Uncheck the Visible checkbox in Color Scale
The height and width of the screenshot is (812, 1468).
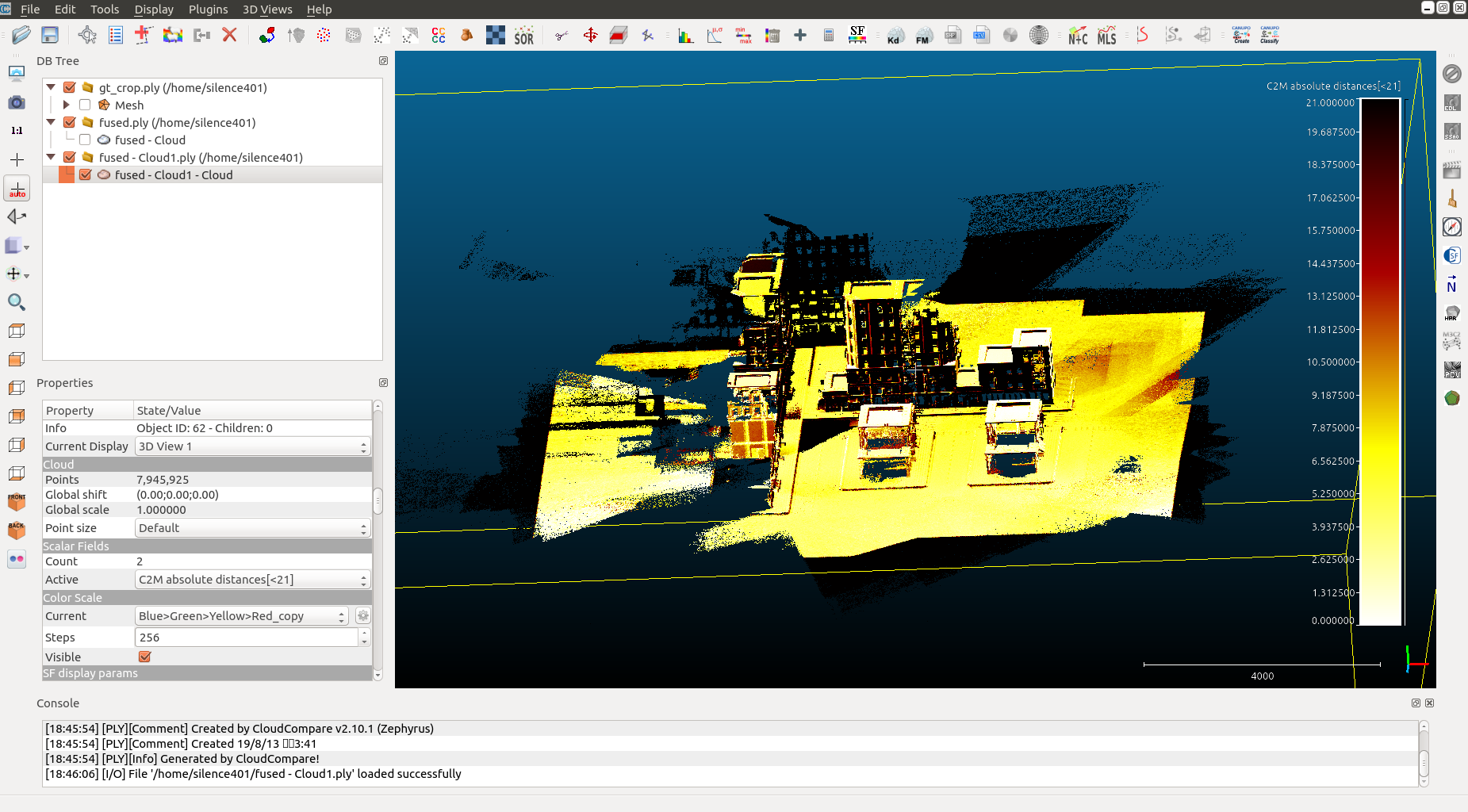click(x=144, y=657)
